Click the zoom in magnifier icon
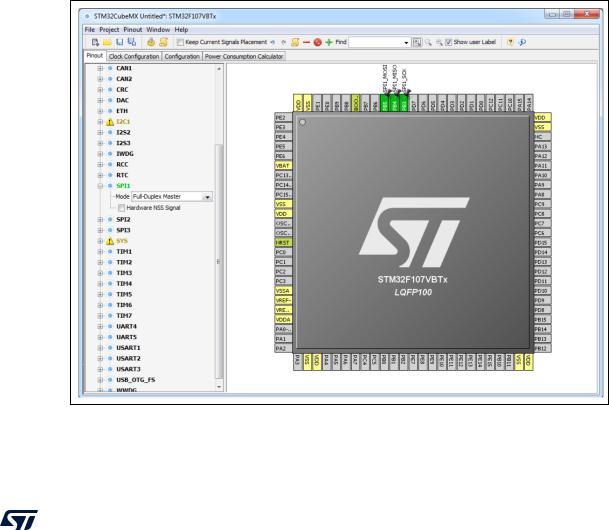609x530 pixels. pyautogui.click(x=428, y=42)
